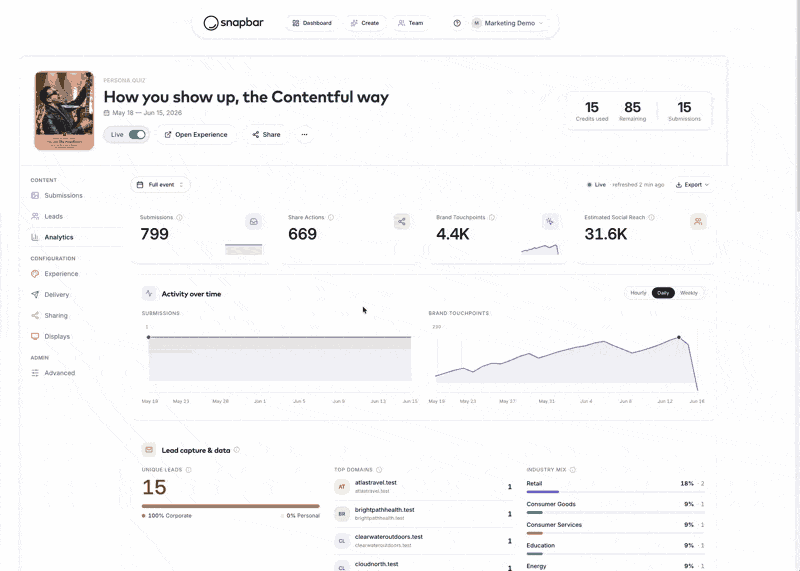Viewport: 800px width, 571px height.
Task: Click the Brand Touchpoints info icon
Action: pyautogui.click(x=492, y=217)
